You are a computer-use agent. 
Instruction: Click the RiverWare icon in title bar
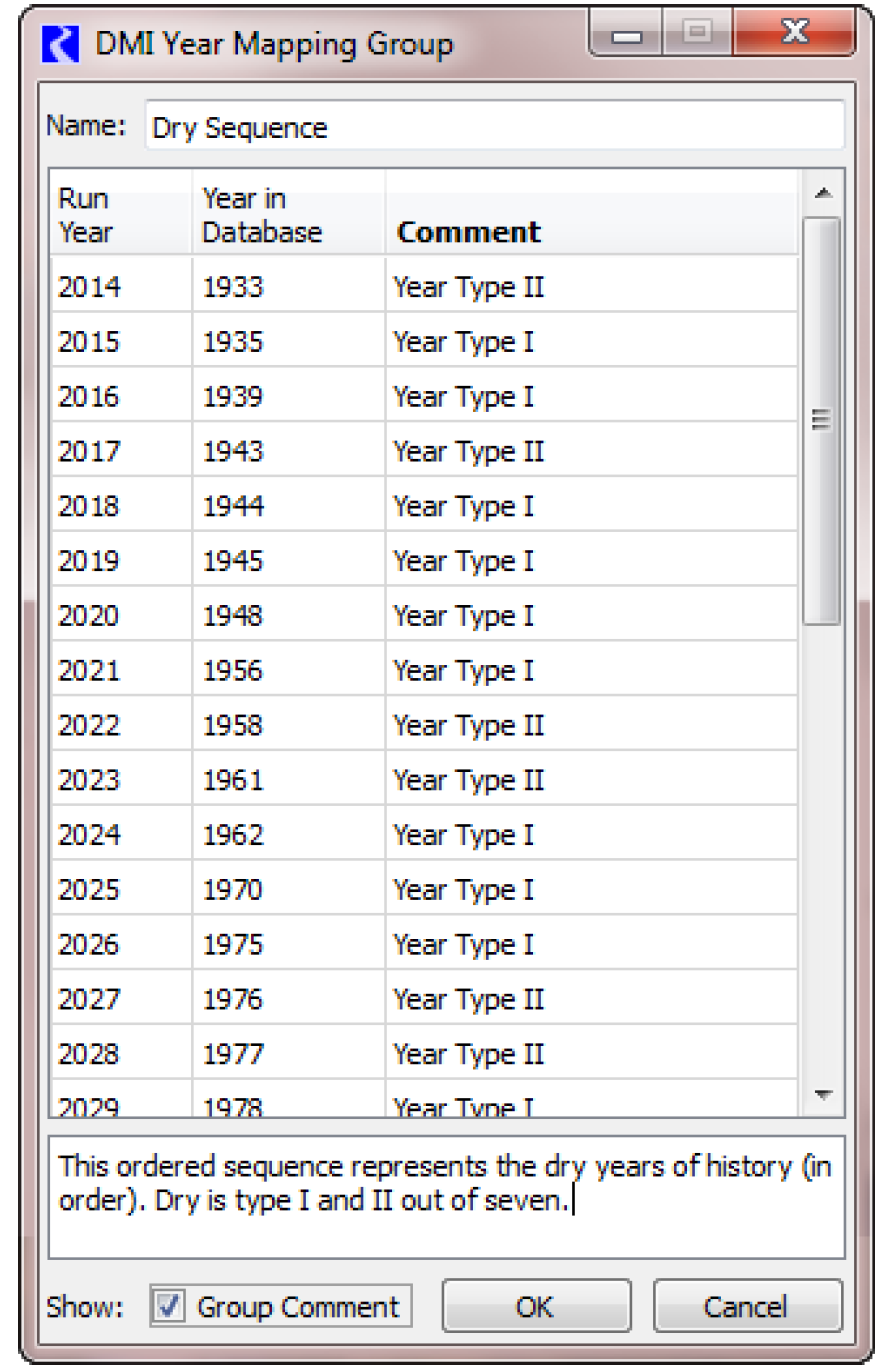point(62,45)
